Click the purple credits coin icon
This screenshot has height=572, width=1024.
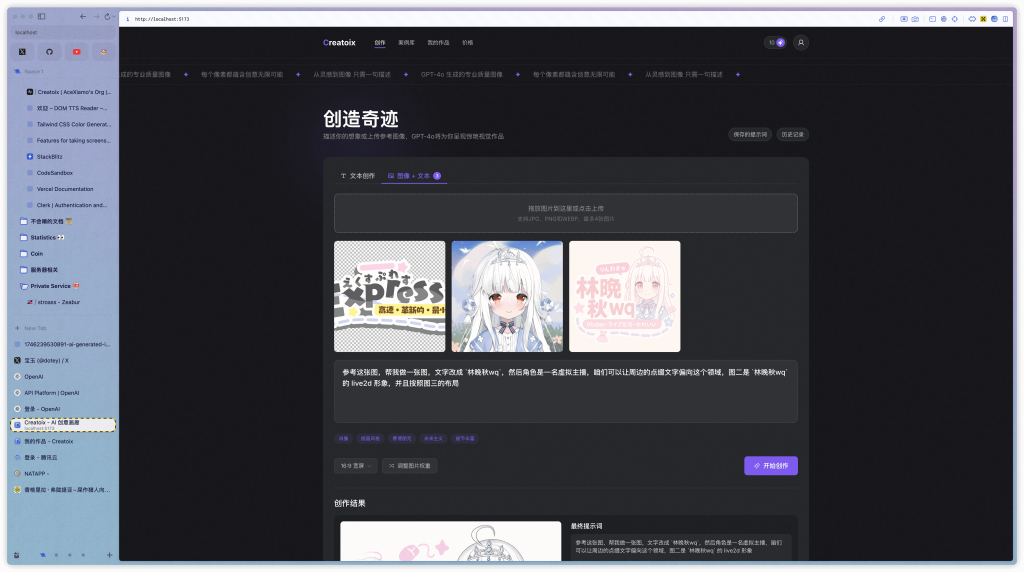pyautogui.click(x=780, y=43)
